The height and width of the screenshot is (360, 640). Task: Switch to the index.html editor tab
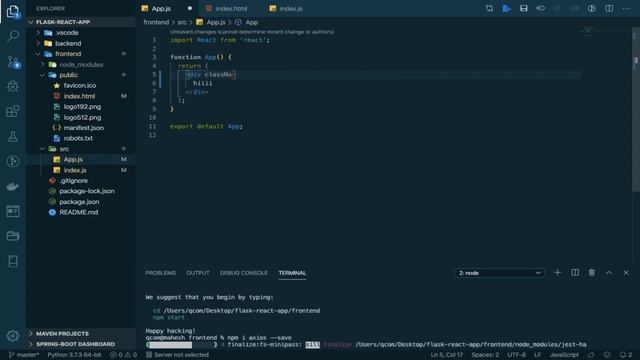(x=231, y=9)
